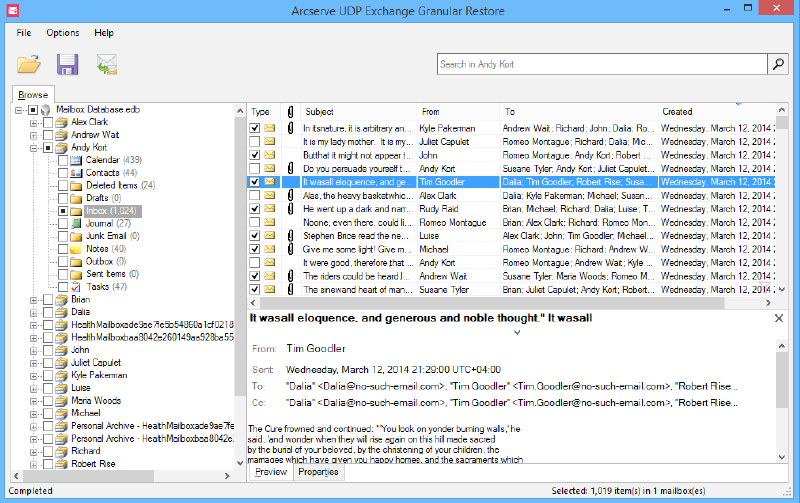The image size is (800, 503).
Task: Click the Drafts folder icon
Action: click(76, 198)
